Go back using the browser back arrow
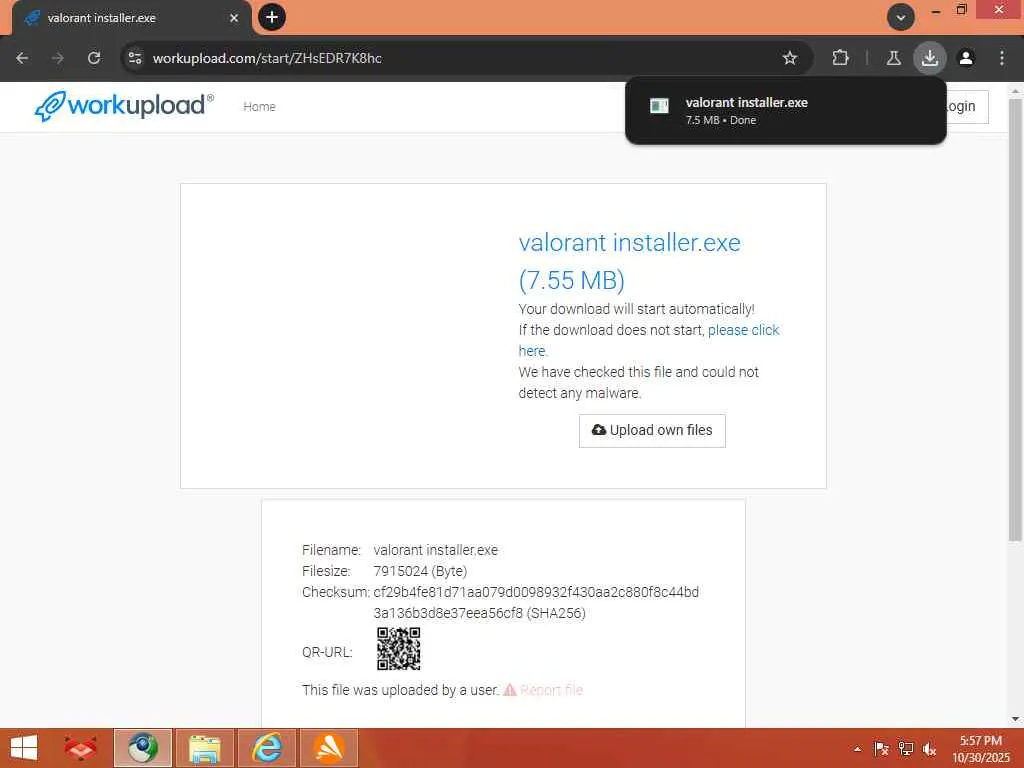The height and width of the screenshot is (768, 1024). [x=22, y=58]
